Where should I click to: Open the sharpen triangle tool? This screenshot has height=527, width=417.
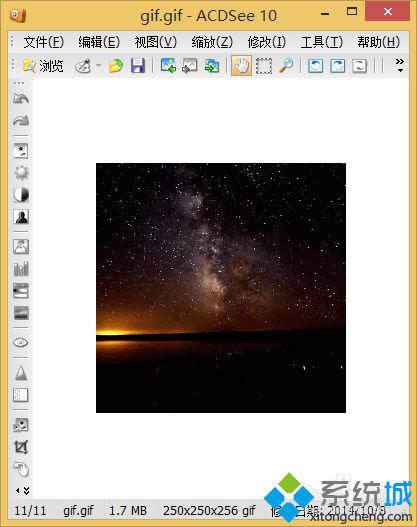point(21,373)
